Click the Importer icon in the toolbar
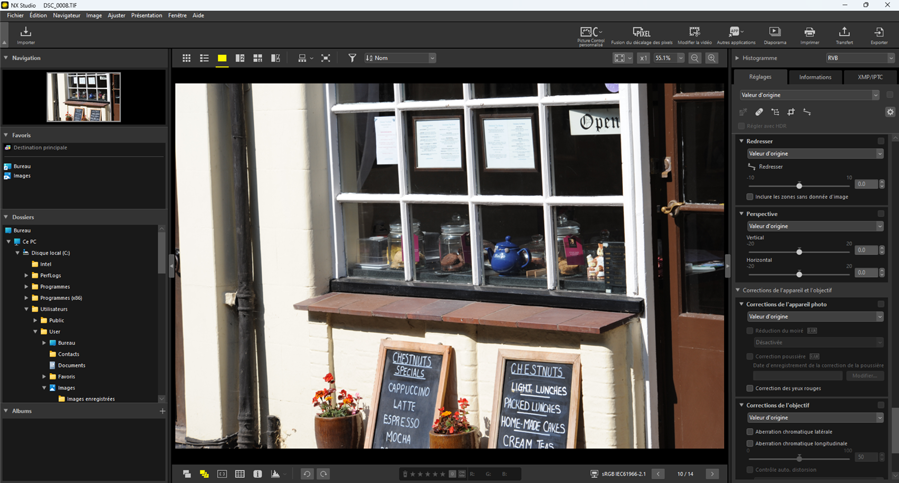 tap(26, 35)
